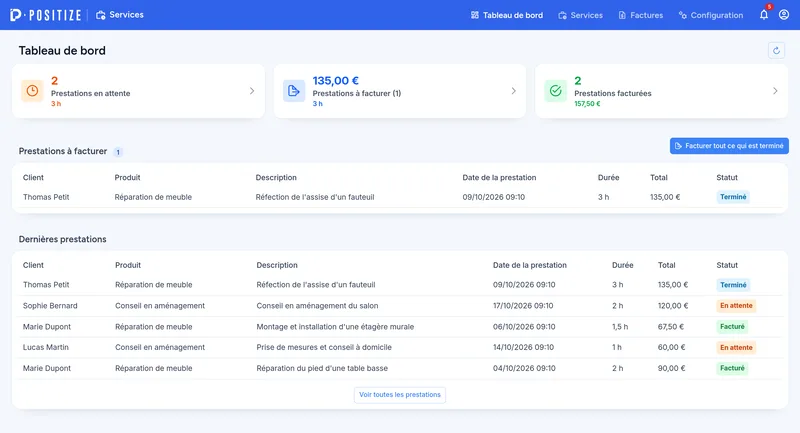Viewport: 800px width, 433px height.
Task: Click 'Montage et installation d'une étagère murale'
Action: pos(335,326)
